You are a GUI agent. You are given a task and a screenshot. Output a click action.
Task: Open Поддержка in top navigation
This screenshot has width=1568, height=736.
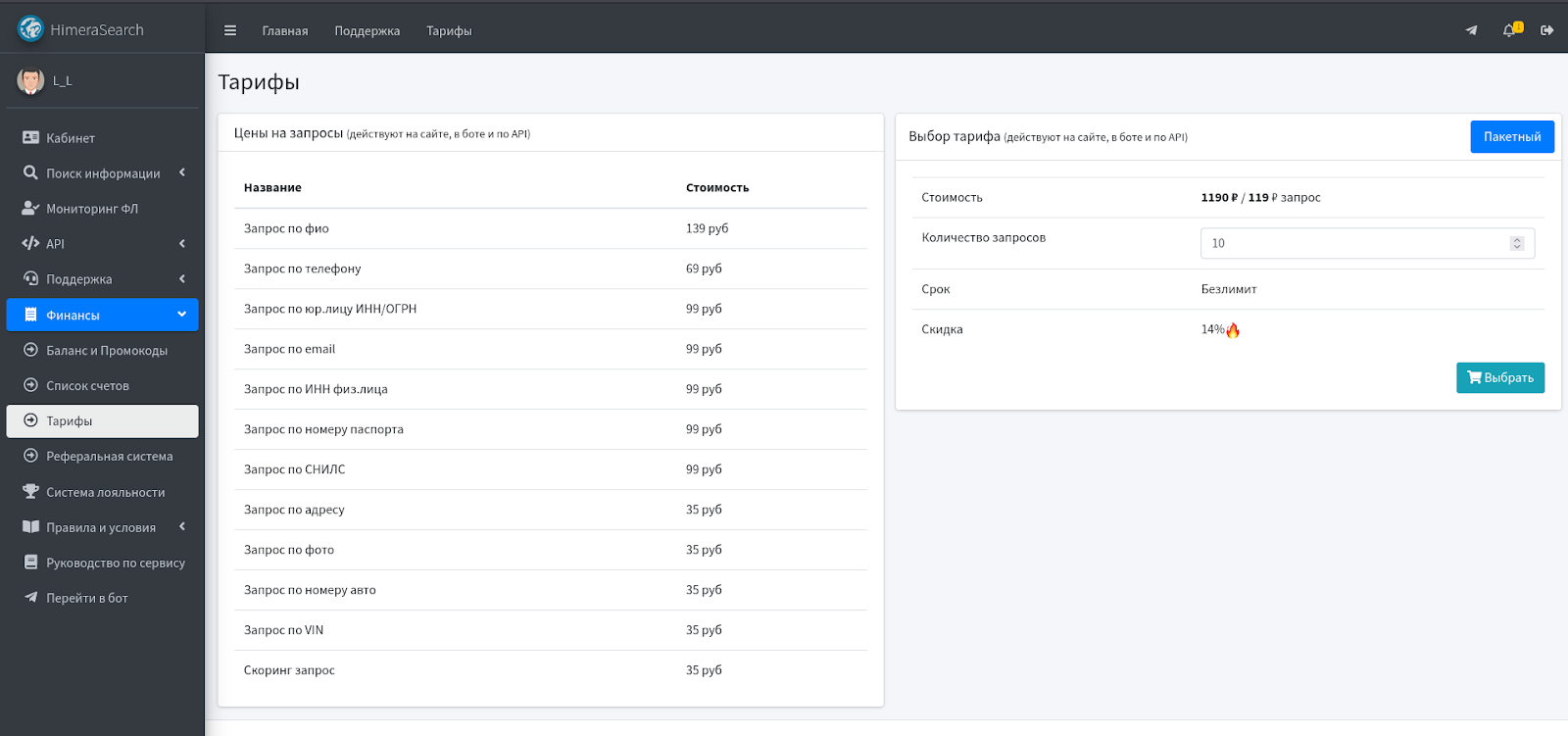point(367,31)
